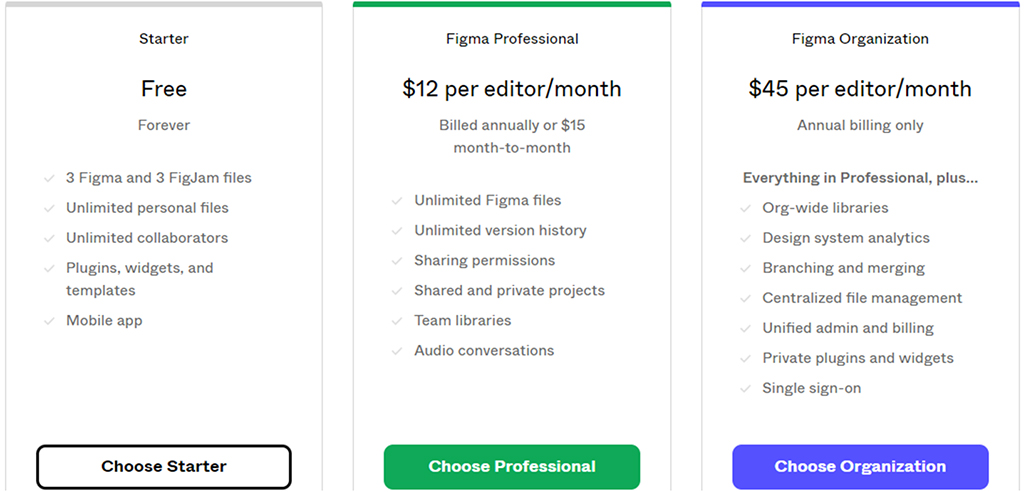1024x492 pixels.
Task: Click Everything in Professional, plus text
Action: pos(860,178)
